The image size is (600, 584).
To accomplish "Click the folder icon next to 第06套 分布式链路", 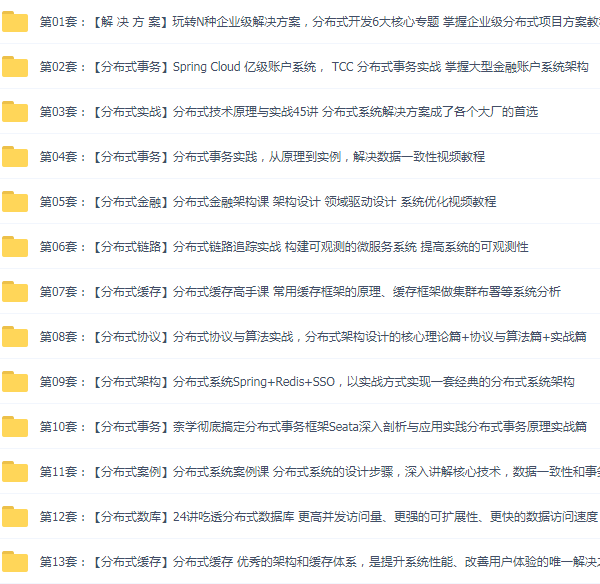I will 15,247.
